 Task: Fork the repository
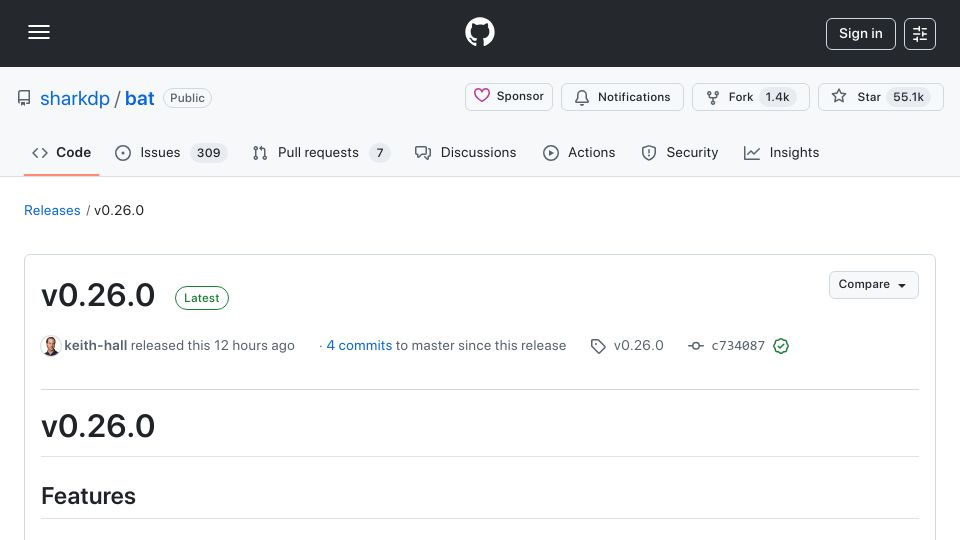[x=751, y=97]
